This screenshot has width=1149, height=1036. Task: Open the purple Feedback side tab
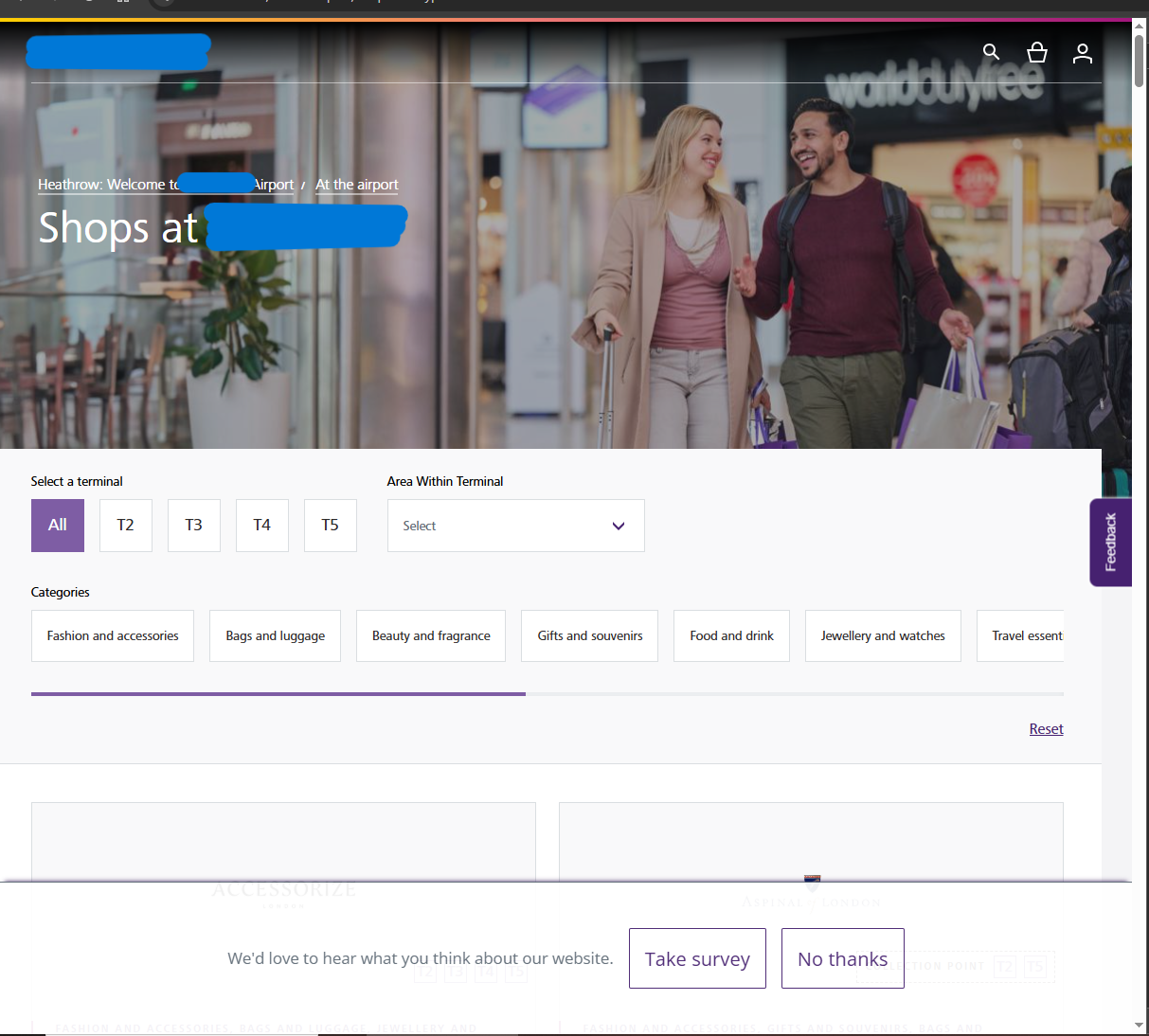point(1110,543)
